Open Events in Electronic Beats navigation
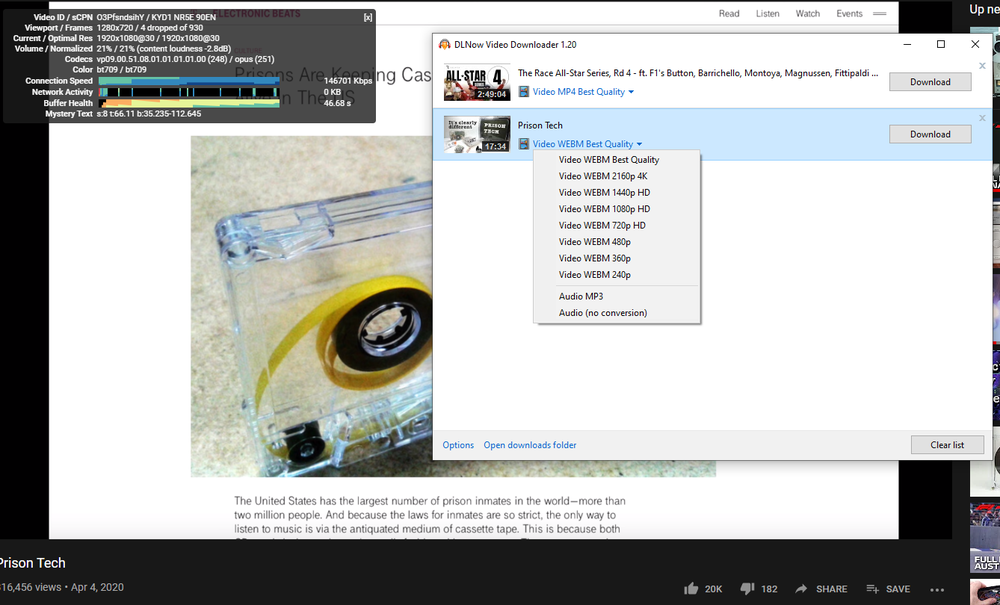This screenshot has width=1000, height=605. click(849, 13)
